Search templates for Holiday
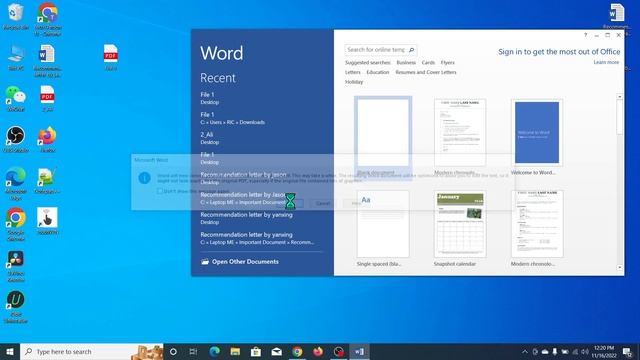 tap(354, 82)
